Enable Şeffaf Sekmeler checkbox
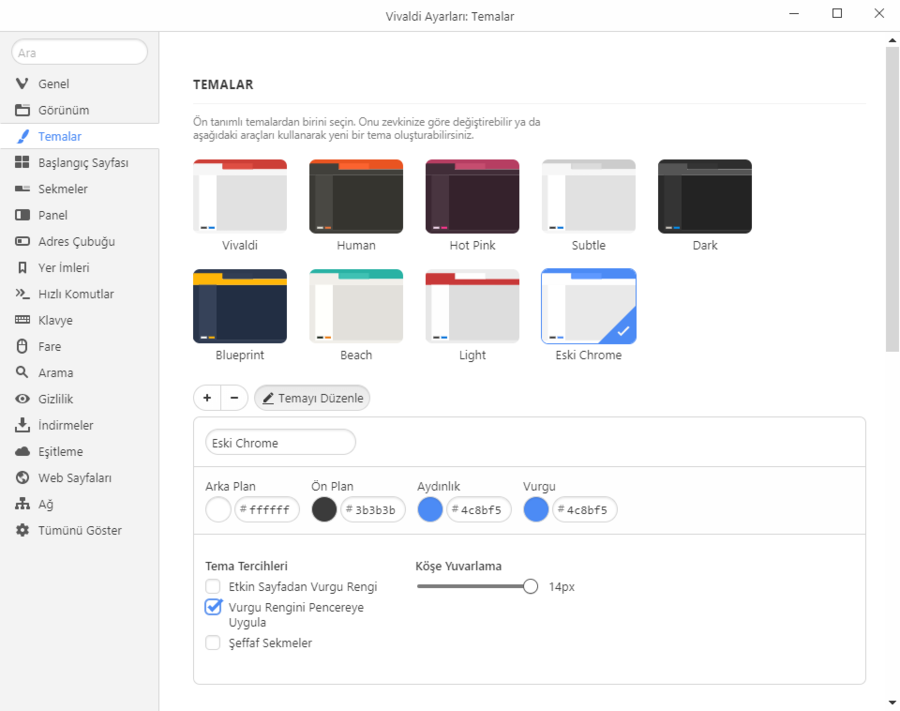This screenshot has height=711, width=900. click(213, 643)
